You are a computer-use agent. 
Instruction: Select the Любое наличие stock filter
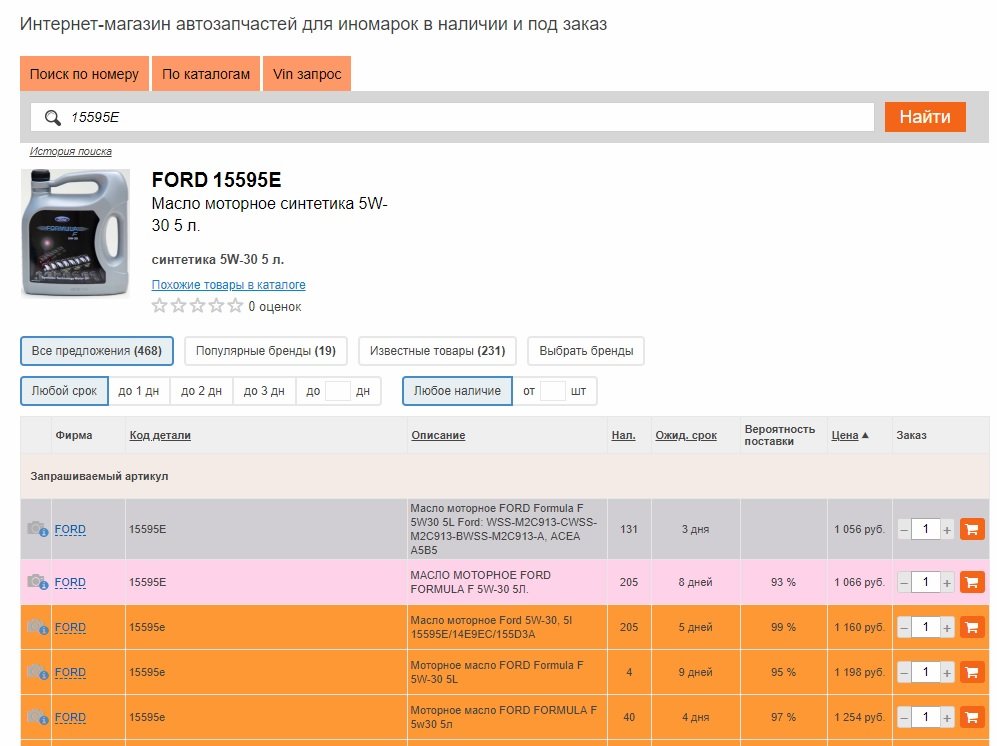click(457, 391)
